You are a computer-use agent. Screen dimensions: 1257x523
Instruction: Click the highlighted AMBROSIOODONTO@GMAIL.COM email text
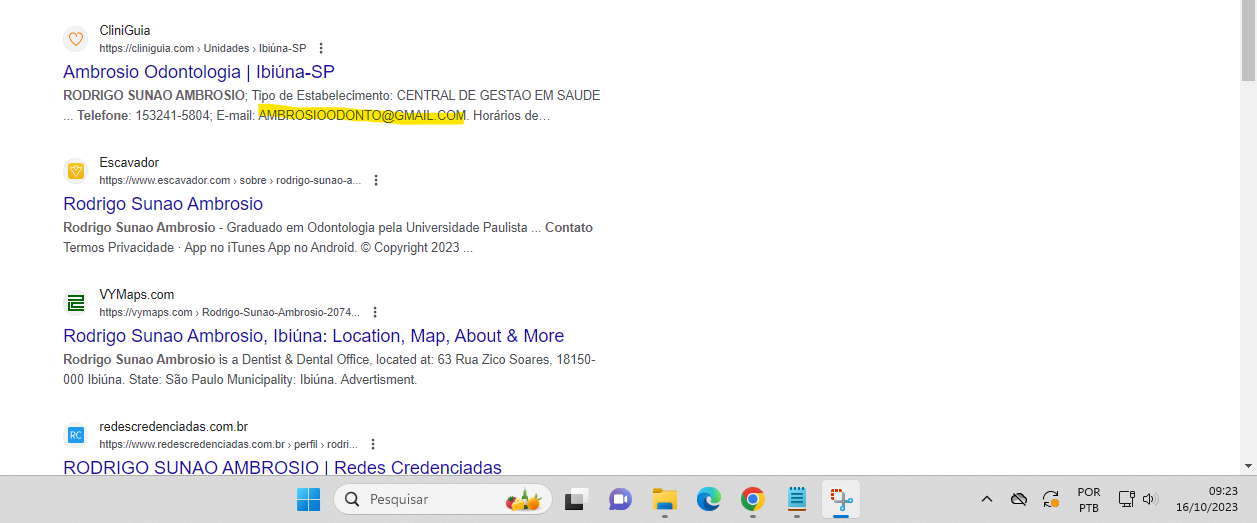coord(362,116)
